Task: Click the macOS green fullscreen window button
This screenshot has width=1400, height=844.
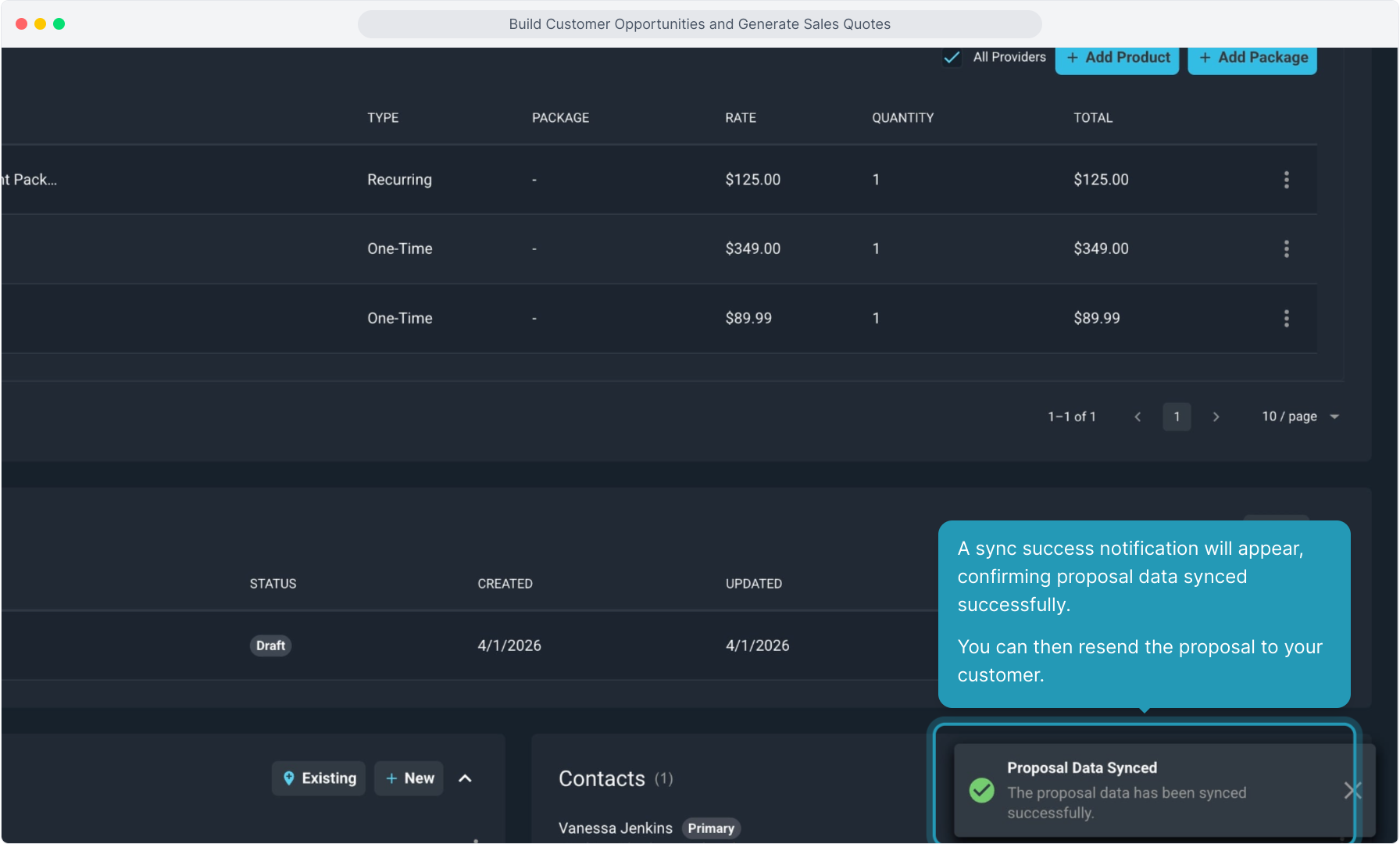Action: coord(59,24)
